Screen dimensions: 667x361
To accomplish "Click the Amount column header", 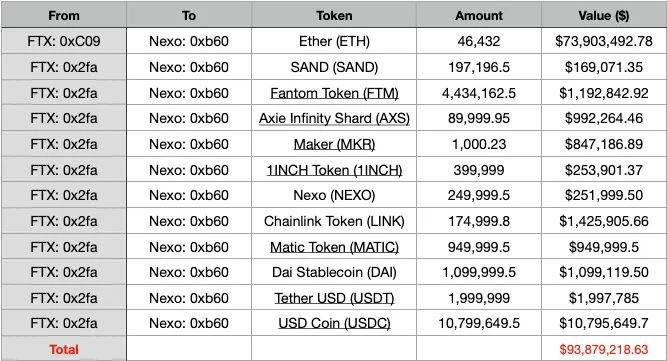I will click(479, 15).
